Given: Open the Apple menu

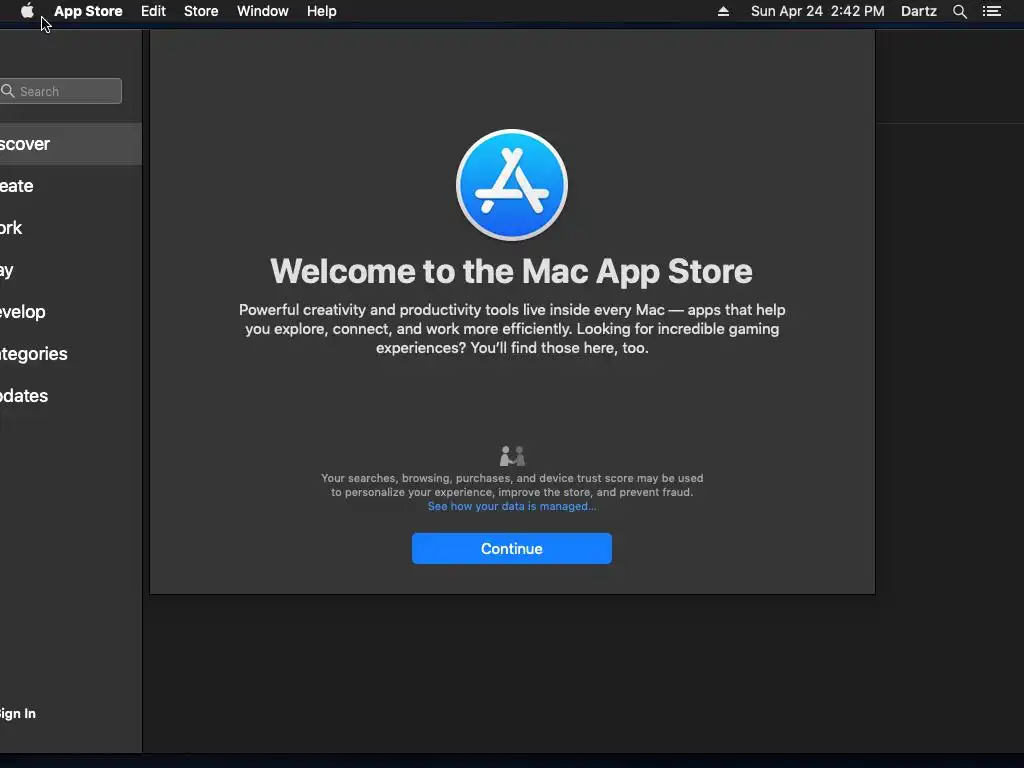Looking at the screenshot, I should coord(27,11).
